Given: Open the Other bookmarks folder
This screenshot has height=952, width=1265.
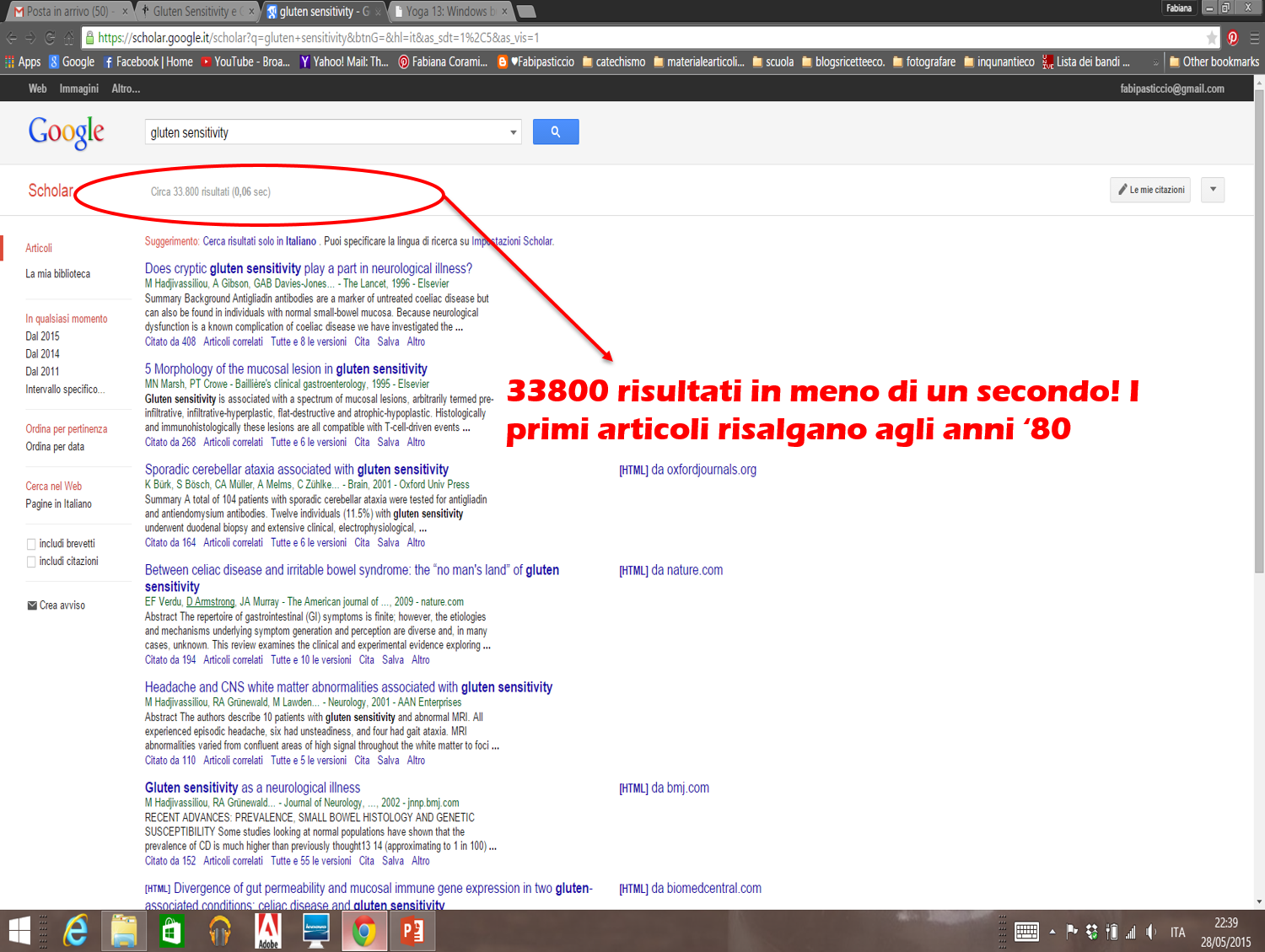Looking at the screenshot, I should point(1214,62).
